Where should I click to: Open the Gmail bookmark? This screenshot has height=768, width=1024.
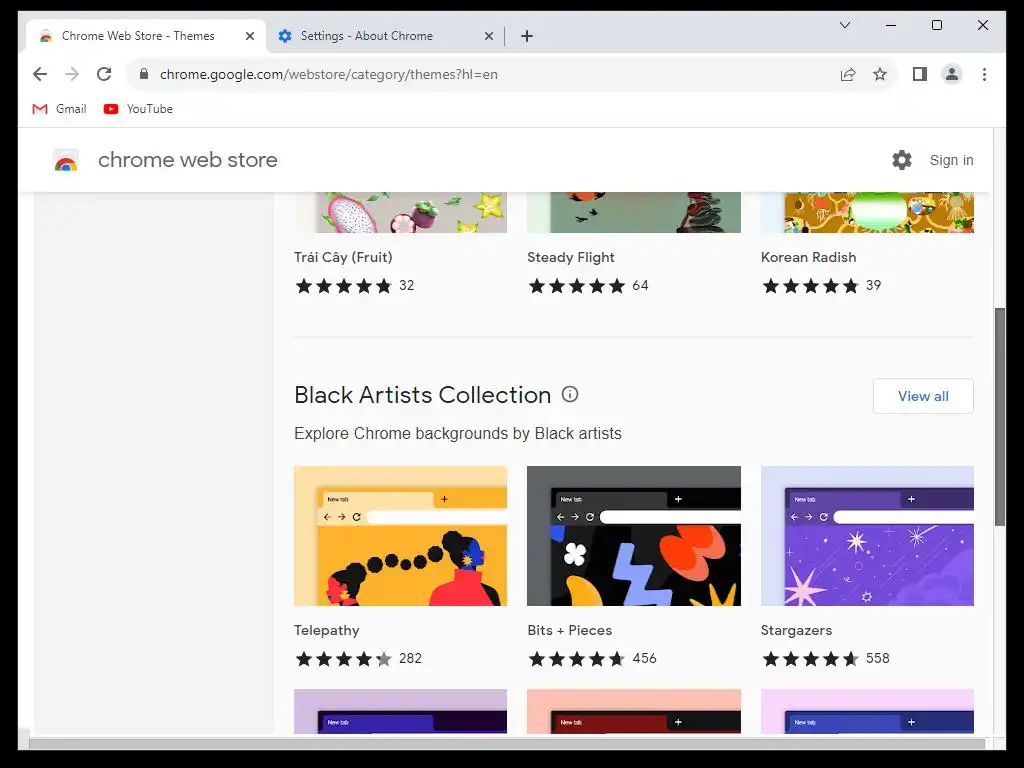[59, 109]
